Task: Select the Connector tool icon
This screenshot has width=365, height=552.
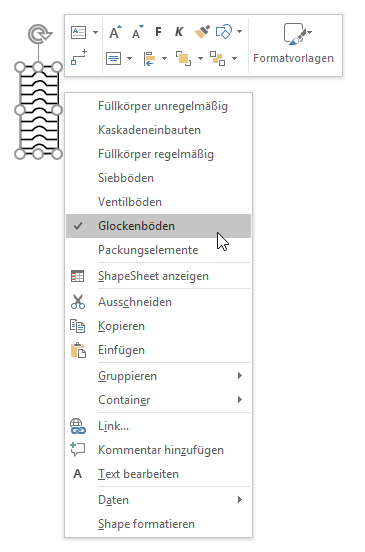Action: pyautogui.click(x=78, y=58)
